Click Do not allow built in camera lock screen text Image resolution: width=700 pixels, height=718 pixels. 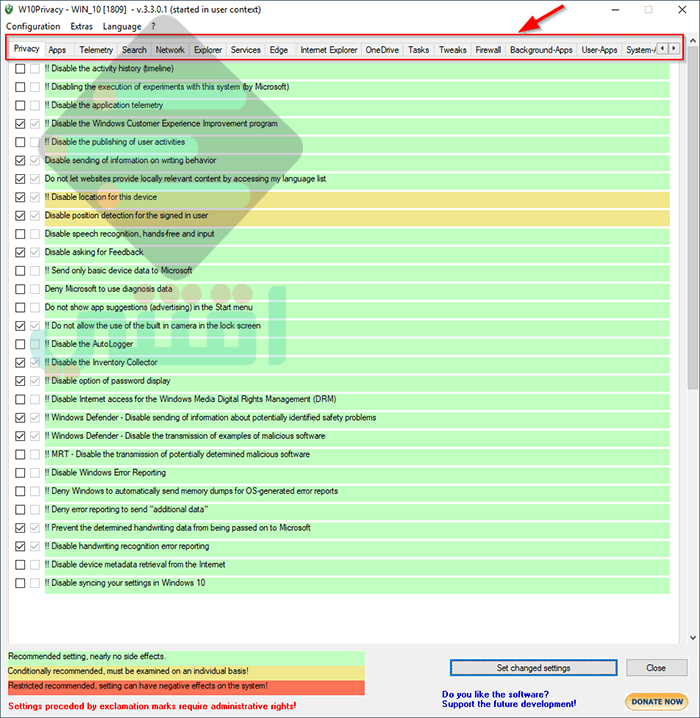[152, 326]
